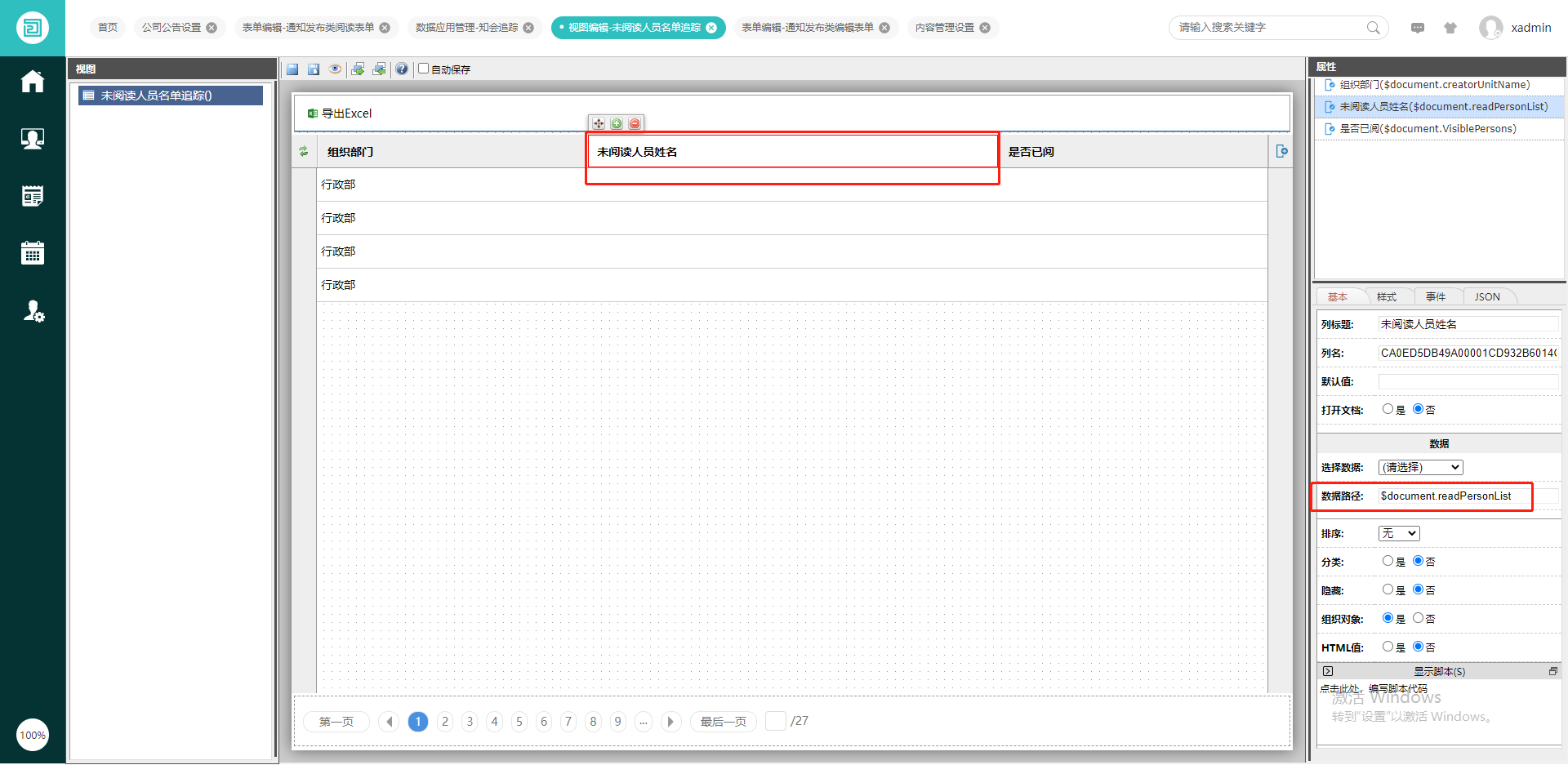1568x765 pixels.
Task: Open the 选择数据 dropdown
Action: click(1420, 467)
